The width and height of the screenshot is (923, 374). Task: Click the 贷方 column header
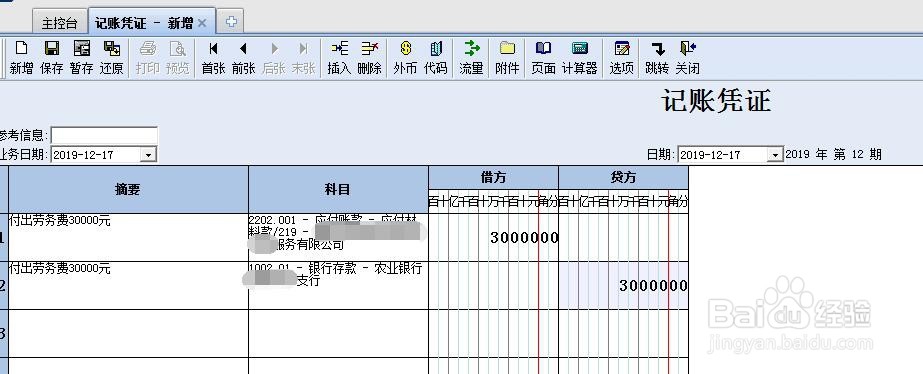[623, 177]
